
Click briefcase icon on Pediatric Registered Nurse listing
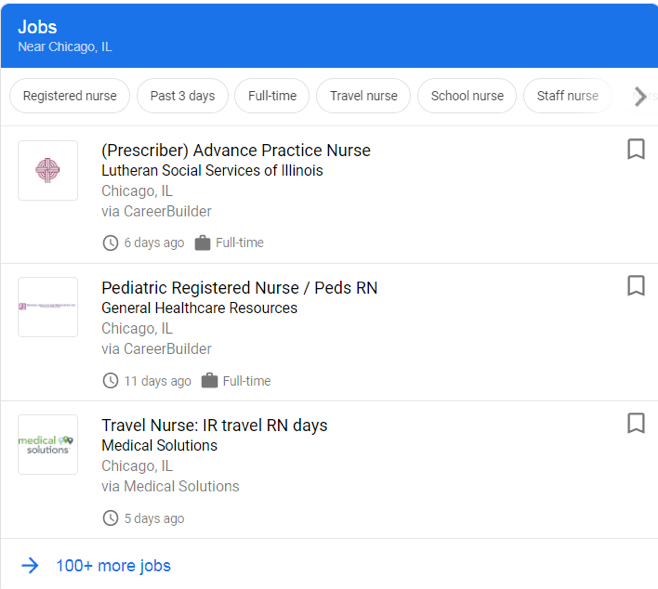coord(209,381)
